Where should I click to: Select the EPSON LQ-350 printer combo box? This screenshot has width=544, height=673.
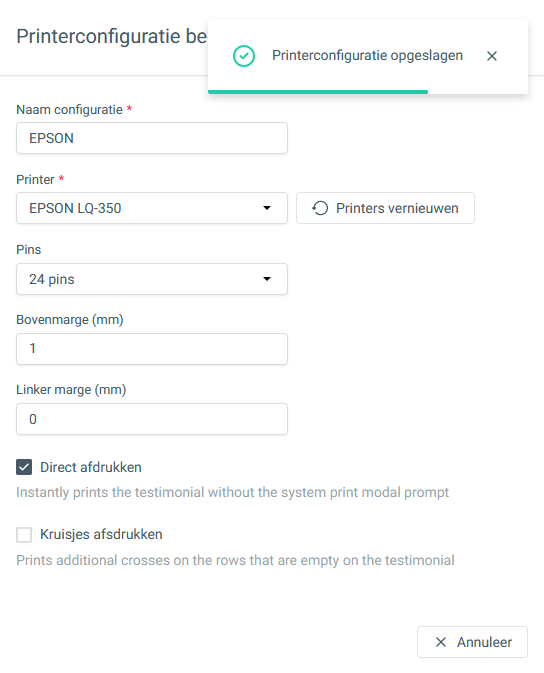pyautogui.click(x=152, y=208)
